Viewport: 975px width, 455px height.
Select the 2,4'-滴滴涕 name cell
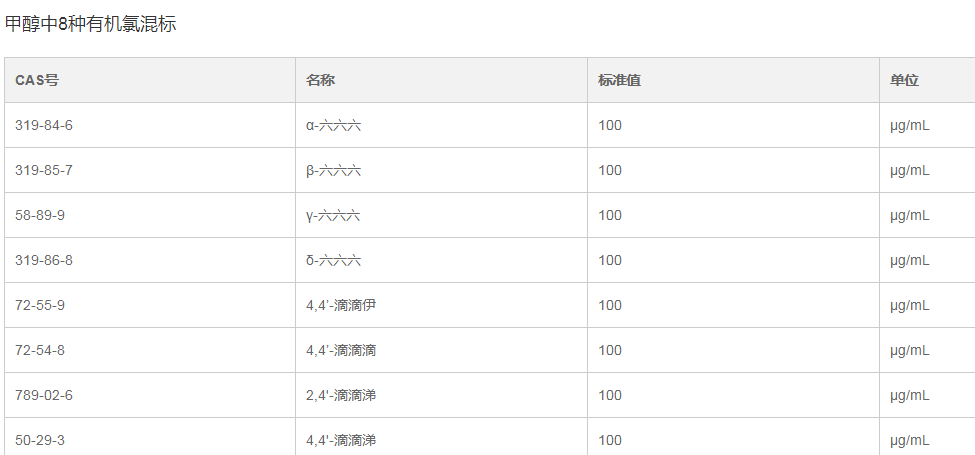tap(341, 395)
